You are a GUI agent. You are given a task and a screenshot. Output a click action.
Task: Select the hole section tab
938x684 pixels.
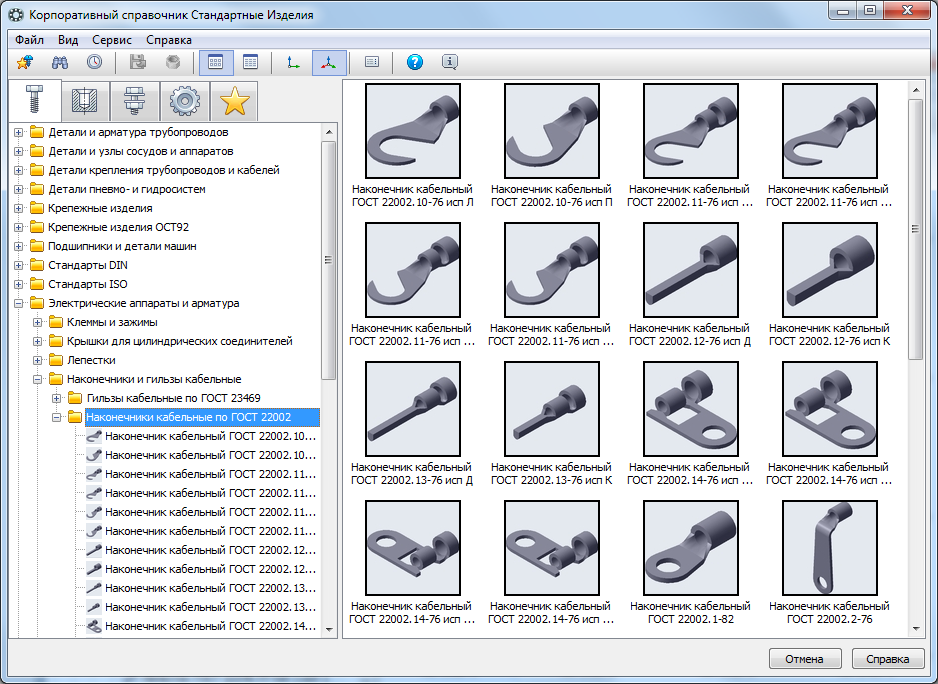(85, 101)
